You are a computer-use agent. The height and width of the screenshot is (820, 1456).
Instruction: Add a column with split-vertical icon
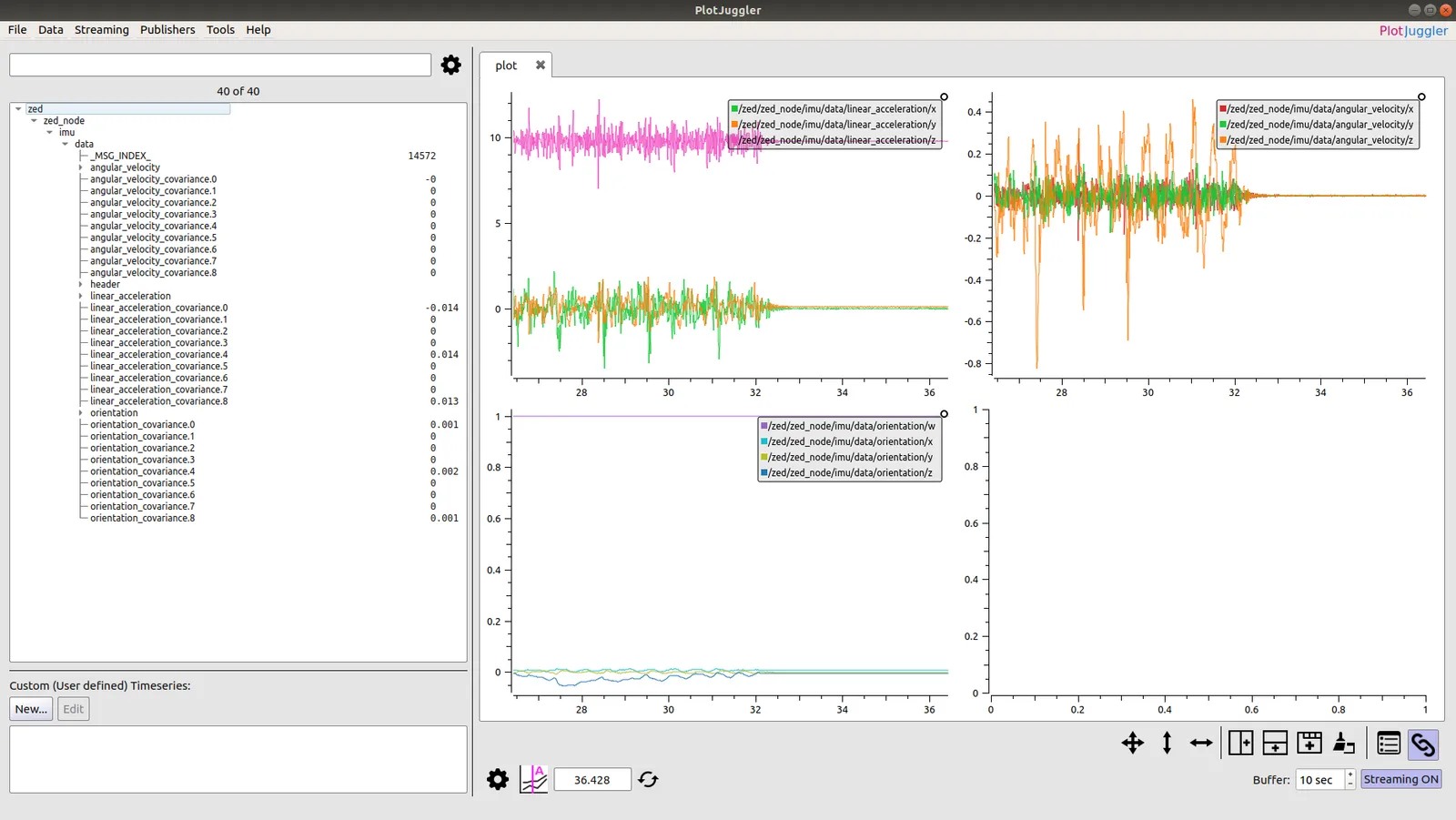pyautogui.click(x=1240, y=743)
